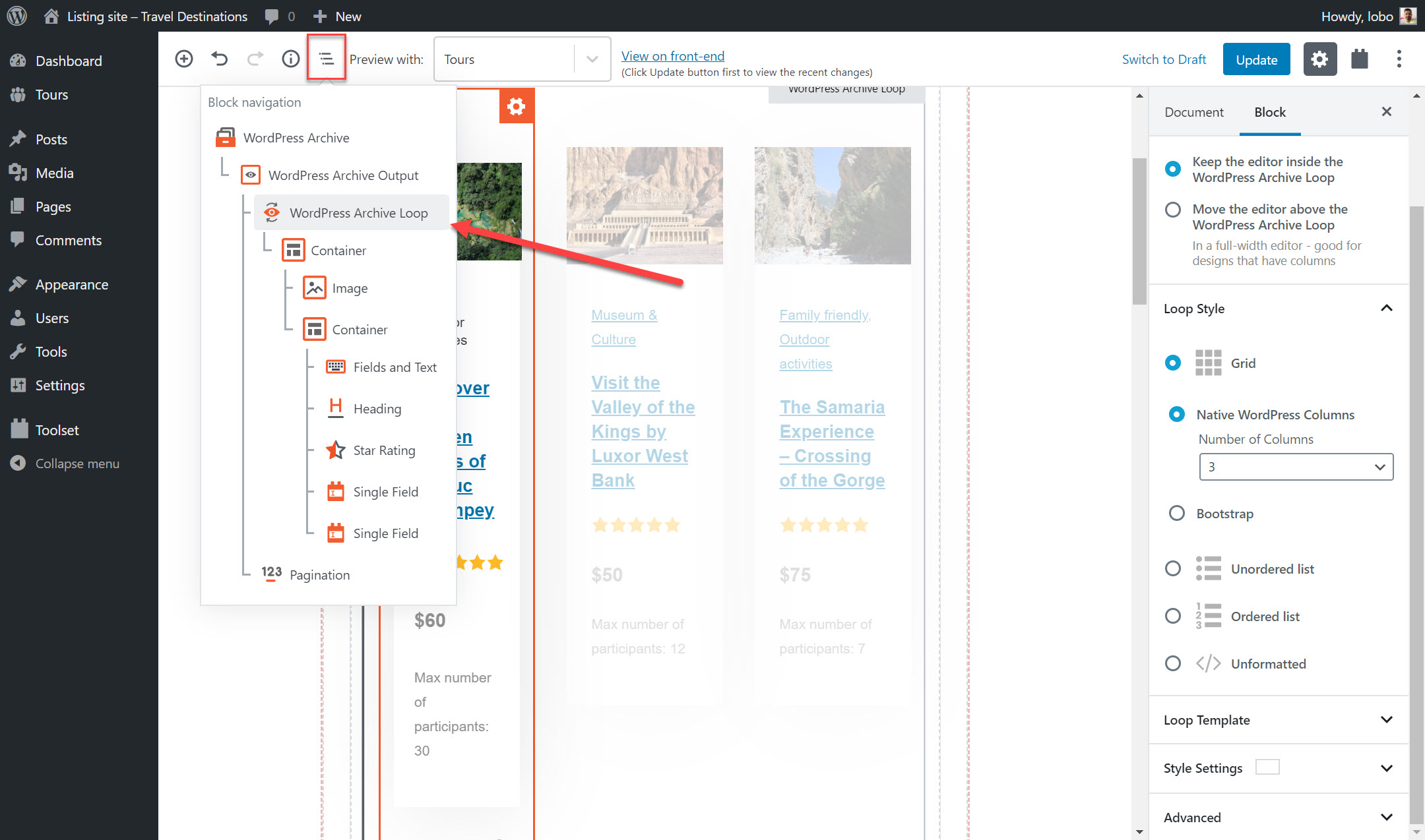Select the Ordered list loop style

click(1172, 616)
